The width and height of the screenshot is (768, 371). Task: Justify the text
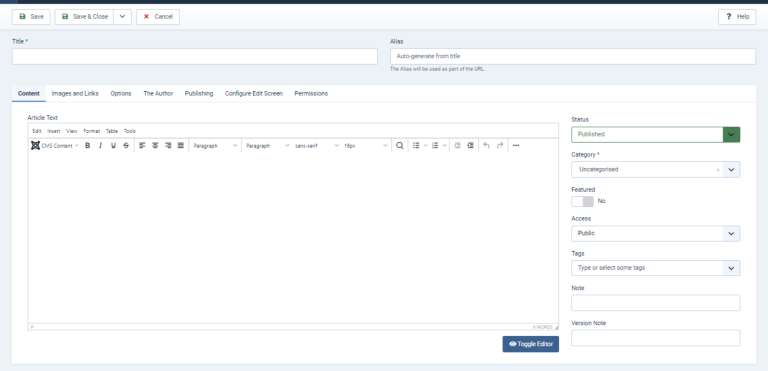(181, 146)
